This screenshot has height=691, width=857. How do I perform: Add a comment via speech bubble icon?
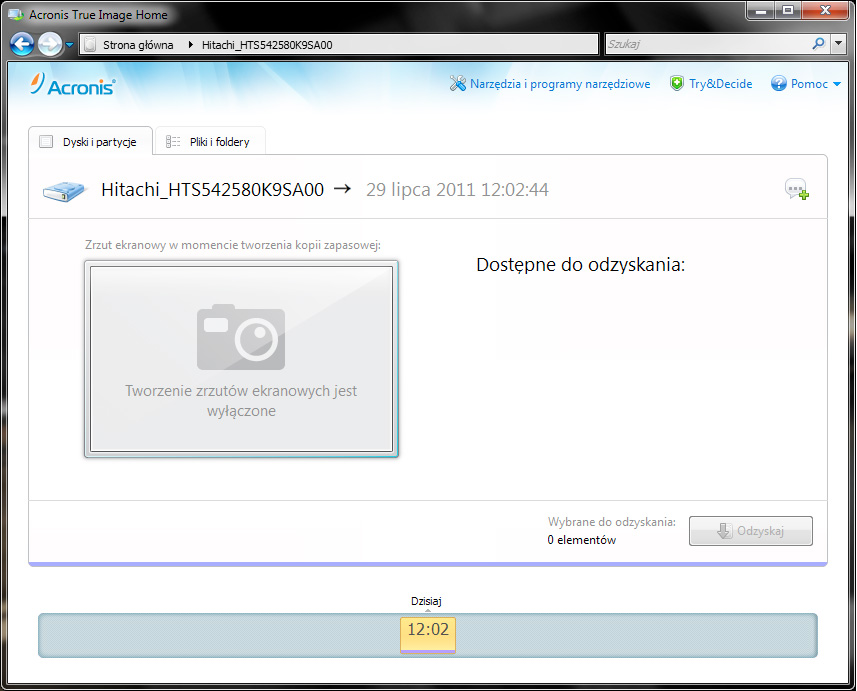pos(797,189)
